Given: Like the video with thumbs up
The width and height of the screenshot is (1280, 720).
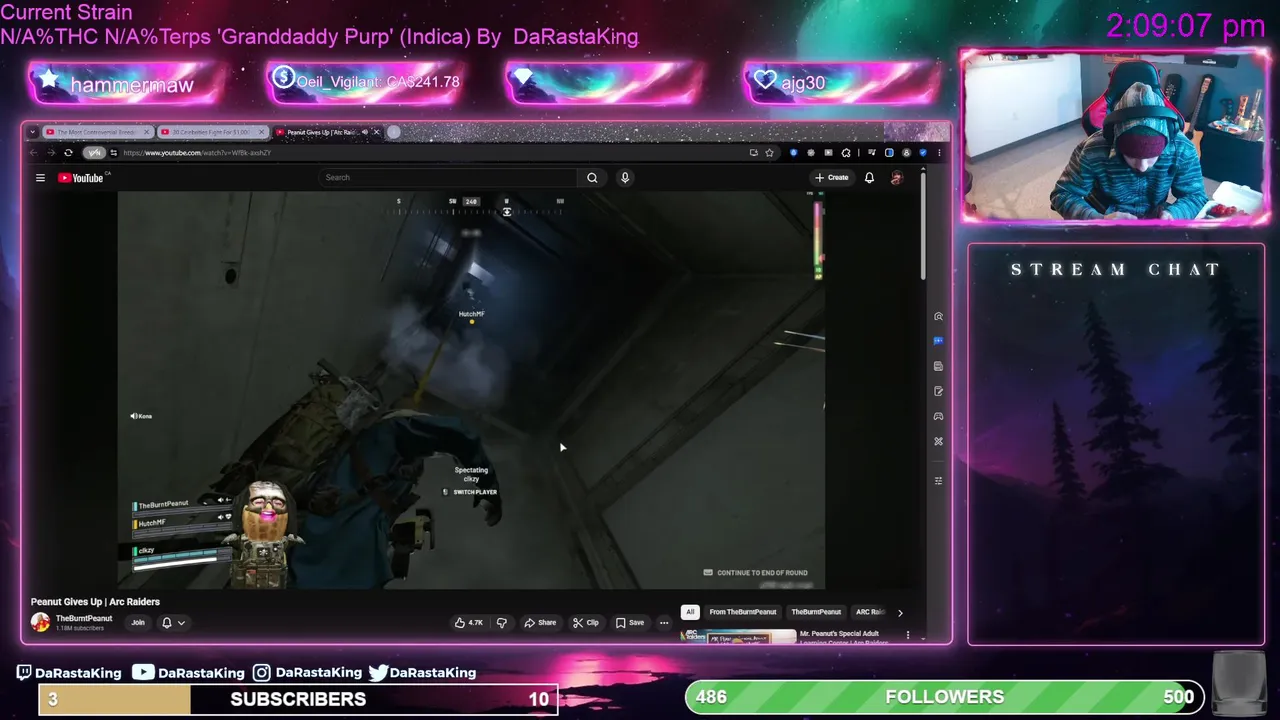Looking at the screenshot, I should coord(468,623).
